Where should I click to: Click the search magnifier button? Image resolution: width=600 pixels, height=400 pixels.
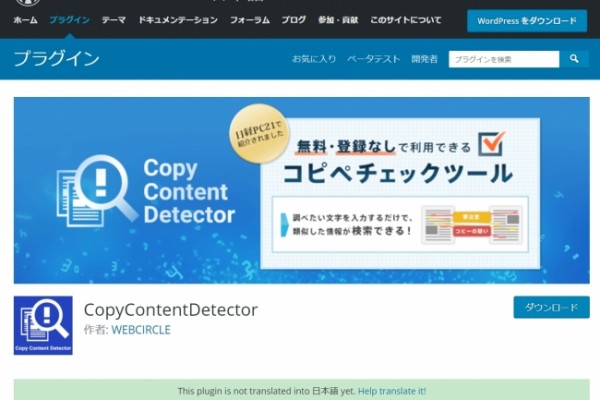[574, 59]
